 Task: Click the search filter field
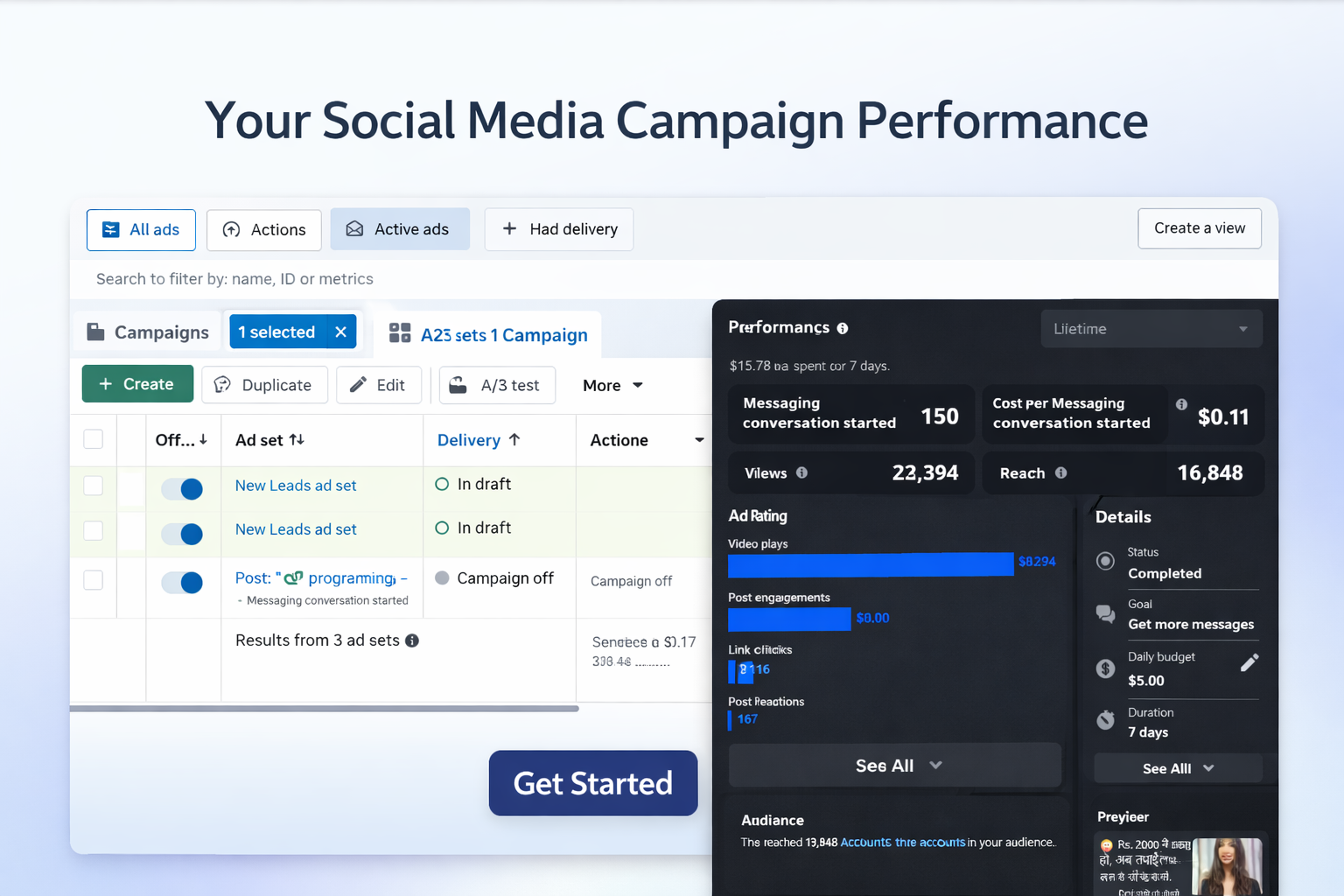350,278
